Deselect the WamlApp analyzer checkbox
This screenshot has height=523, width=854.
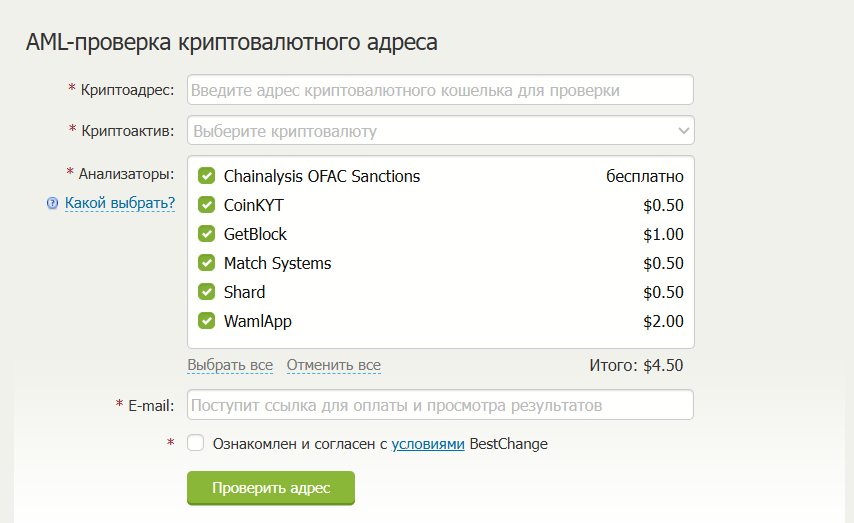[x=207, y=321]
